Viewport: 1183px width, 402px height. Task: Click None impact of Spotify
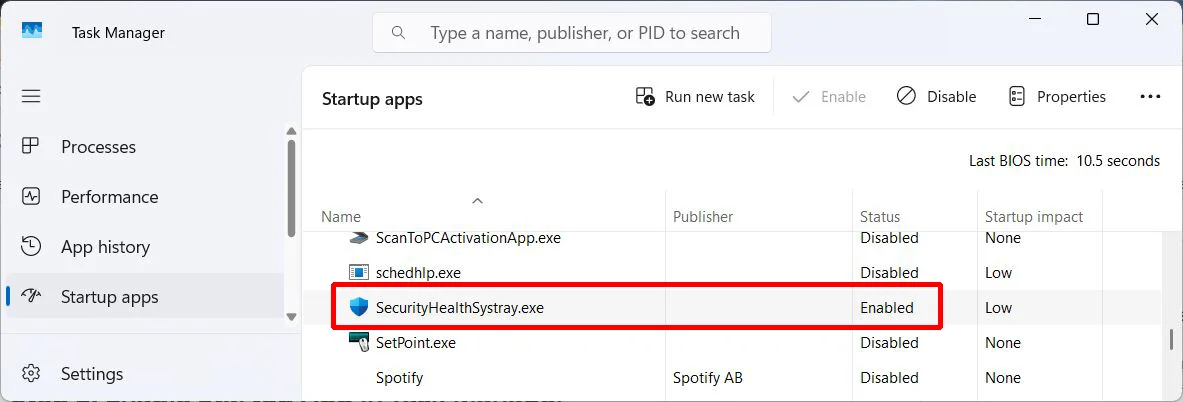click(x=1003, y=377)
